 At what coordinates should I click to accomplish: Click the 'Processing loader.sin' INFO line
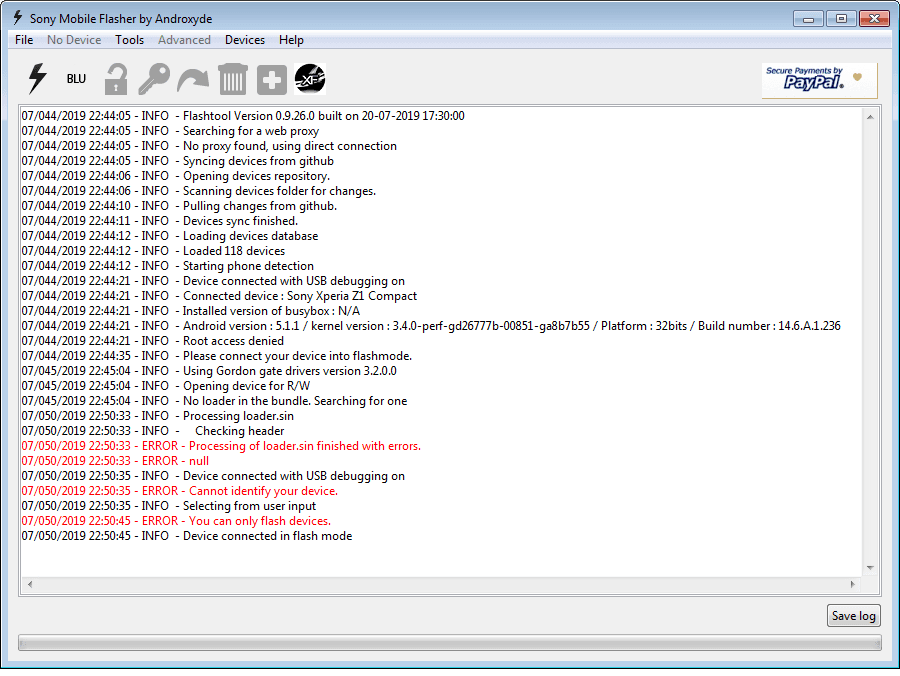[x=158, y=415]
